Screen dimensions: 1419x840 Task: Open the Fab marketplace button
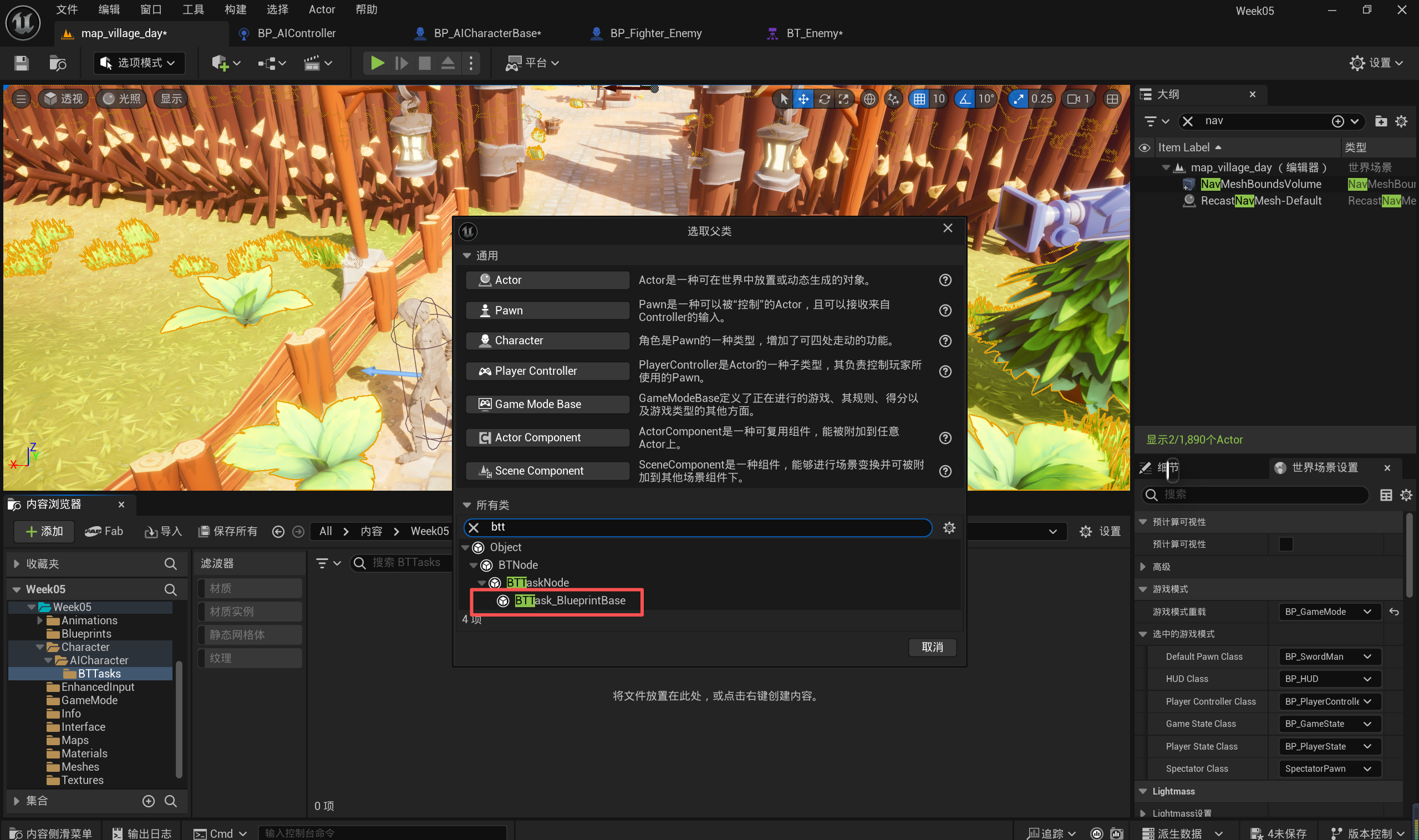(104, 531)
